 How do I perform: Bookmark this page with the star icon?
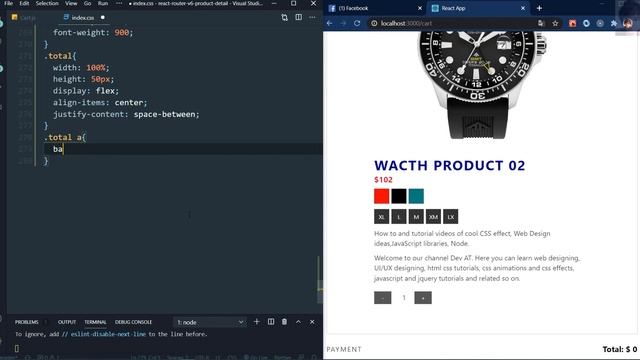pos(555,23)
